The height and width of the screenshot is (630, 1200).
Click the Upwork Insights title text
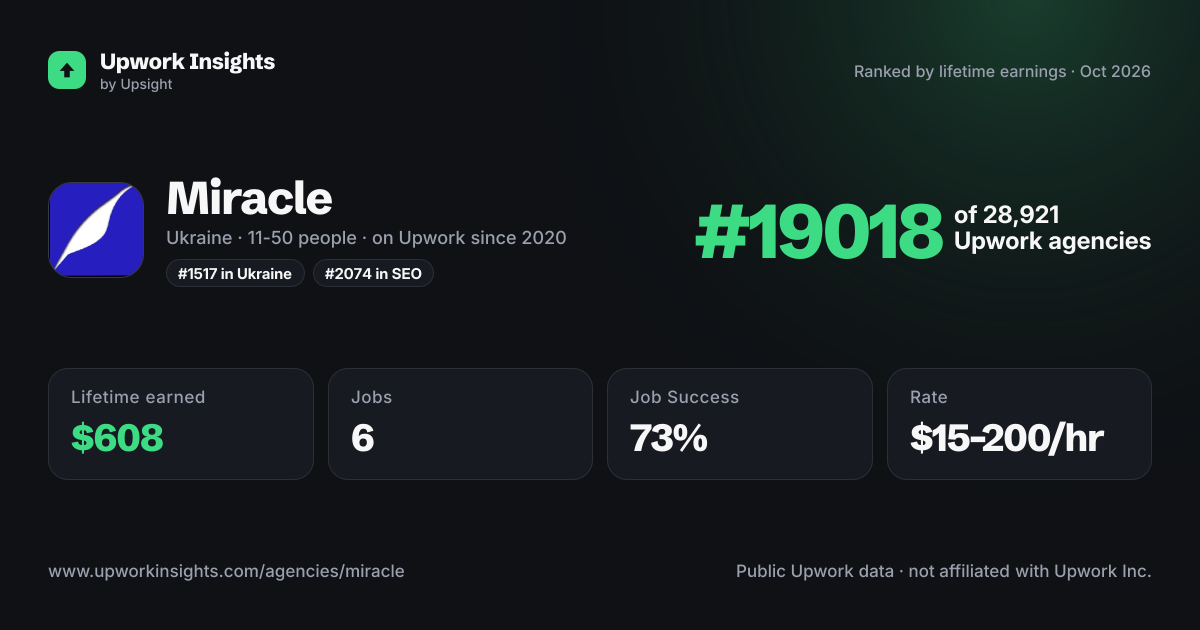pyautogui.click(x=187, y=61)
